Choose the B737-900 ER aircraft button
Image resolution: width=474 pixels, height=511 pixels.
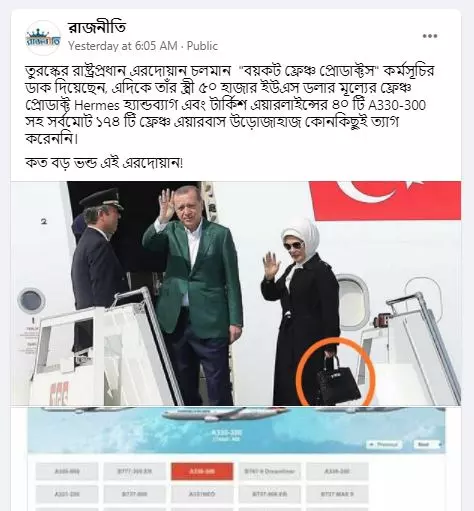(x=269, y=494)
